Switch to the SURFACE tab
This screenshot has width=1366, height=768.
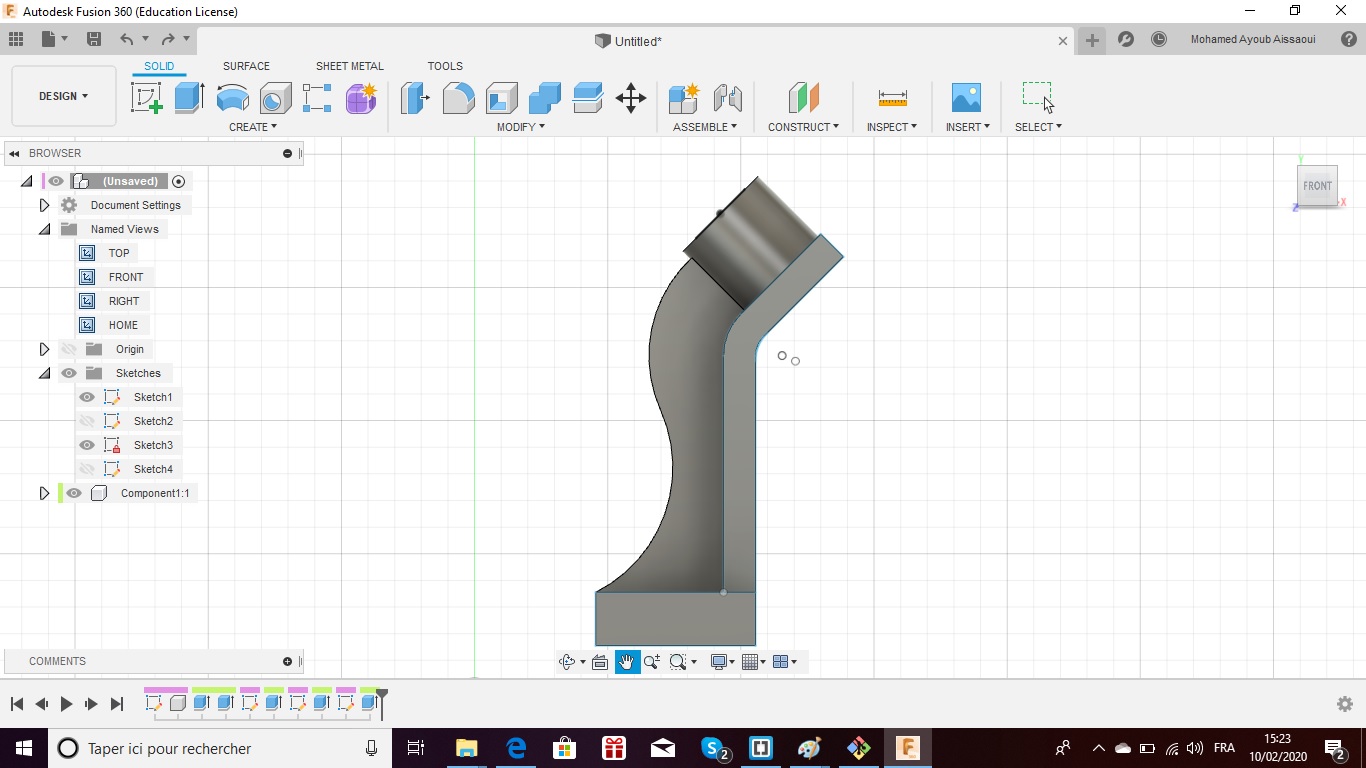(246, 66)
